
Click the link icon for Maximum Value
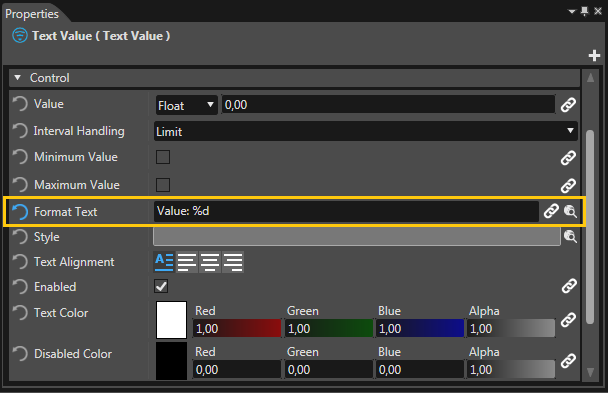coord(568,186)
